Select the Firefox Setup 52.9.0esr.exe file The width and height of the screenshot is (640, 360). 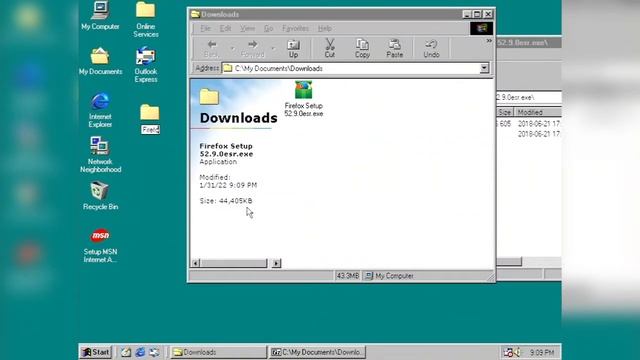click(x=304, y=99)
